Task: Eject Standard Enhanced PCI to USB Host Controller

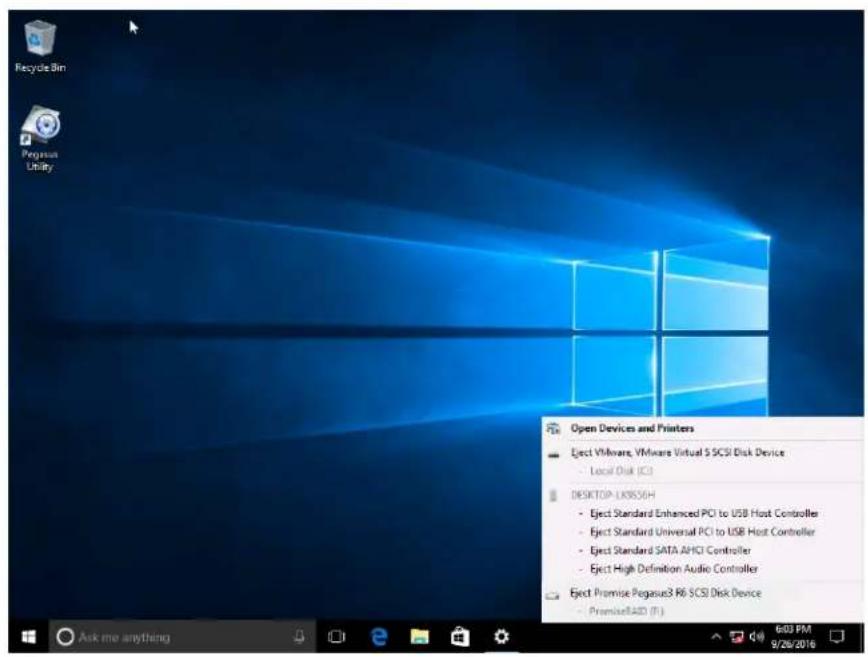Action: click(x=704, y=513)
